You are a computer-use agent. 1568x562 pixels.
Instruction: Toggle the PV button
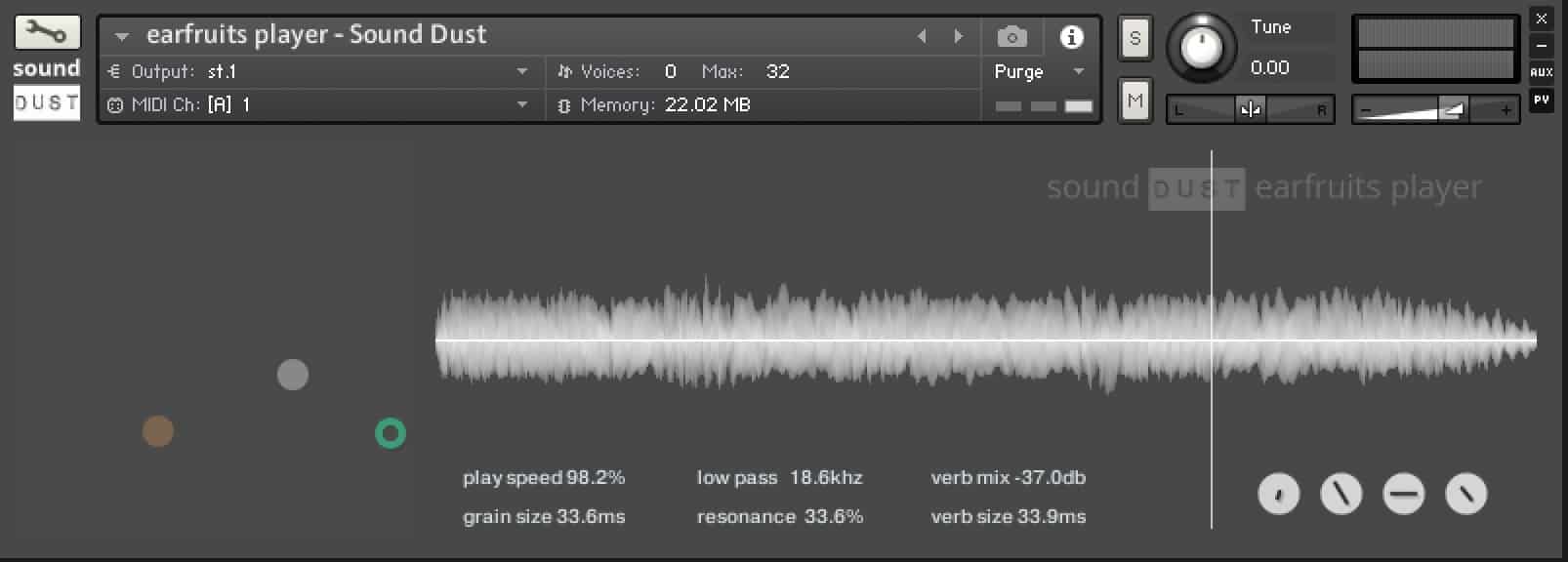[1542, 100]
